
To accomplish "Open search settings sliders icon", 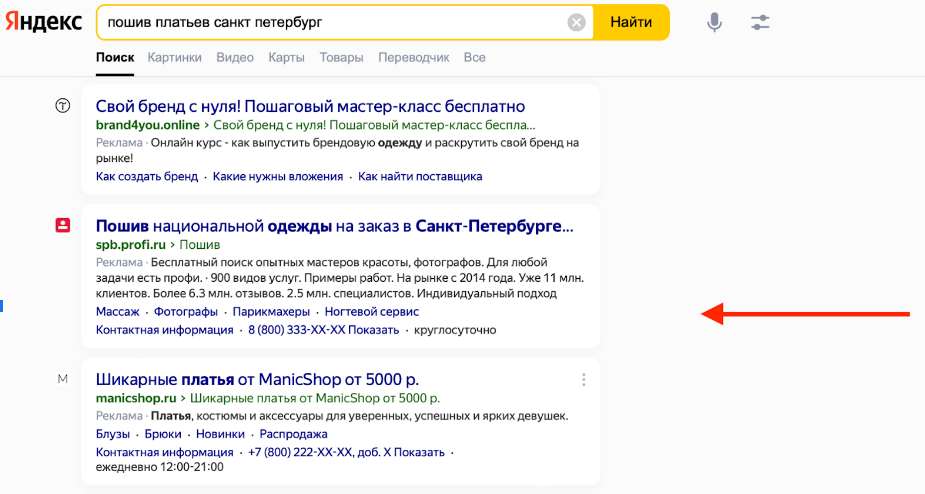I will tap(760, 22).
